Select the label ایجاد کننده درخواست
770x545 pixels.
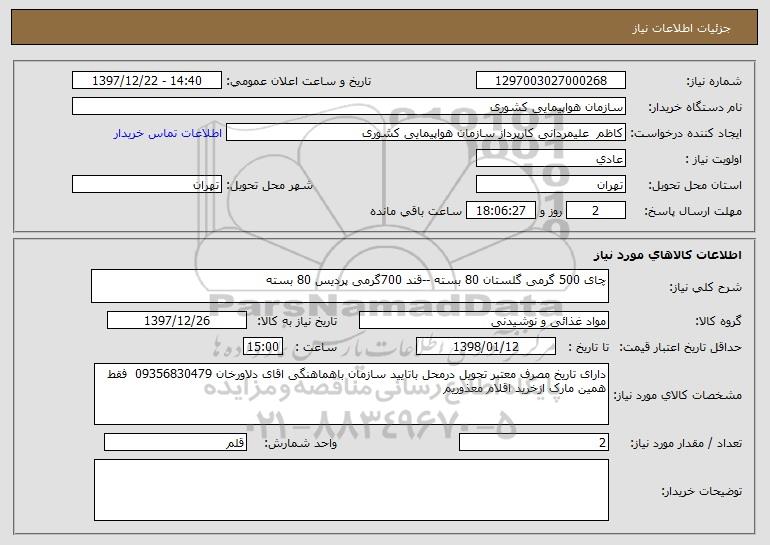686,134
